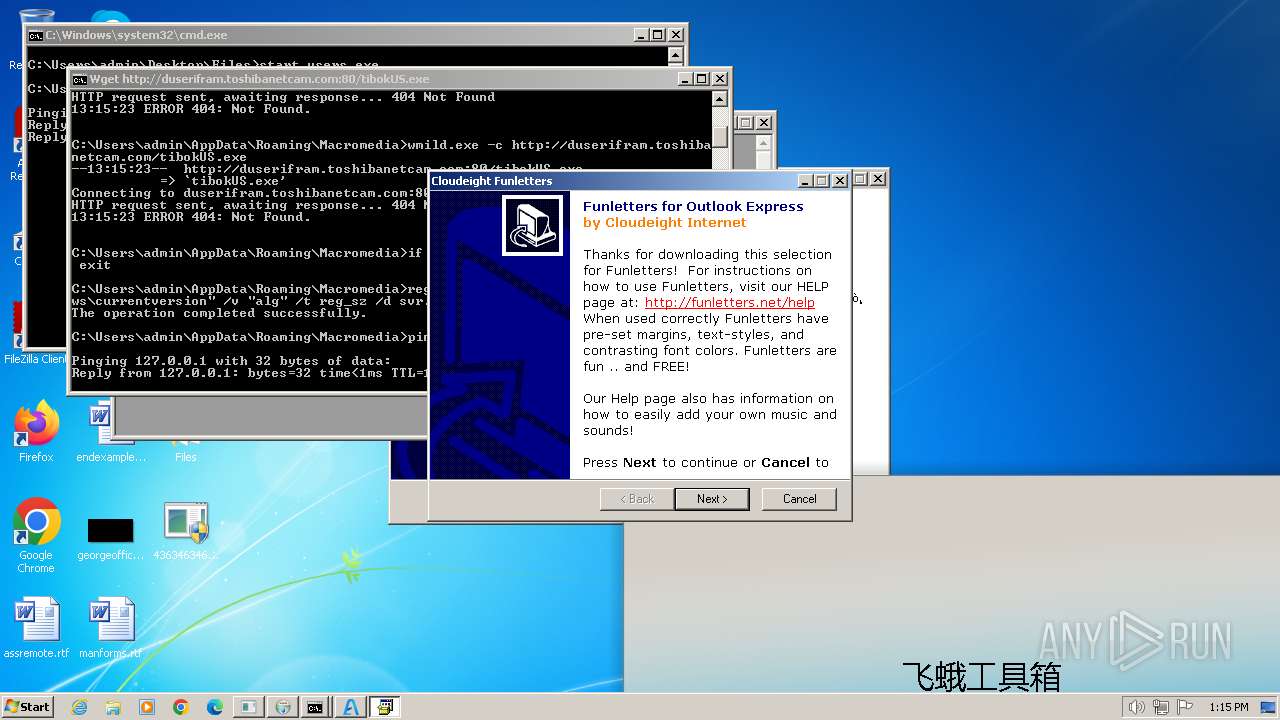Launch Chrome from the taskbar
Image resolution: width=1280 pixels, height=720 pixels.
click(x=181, y=707)
